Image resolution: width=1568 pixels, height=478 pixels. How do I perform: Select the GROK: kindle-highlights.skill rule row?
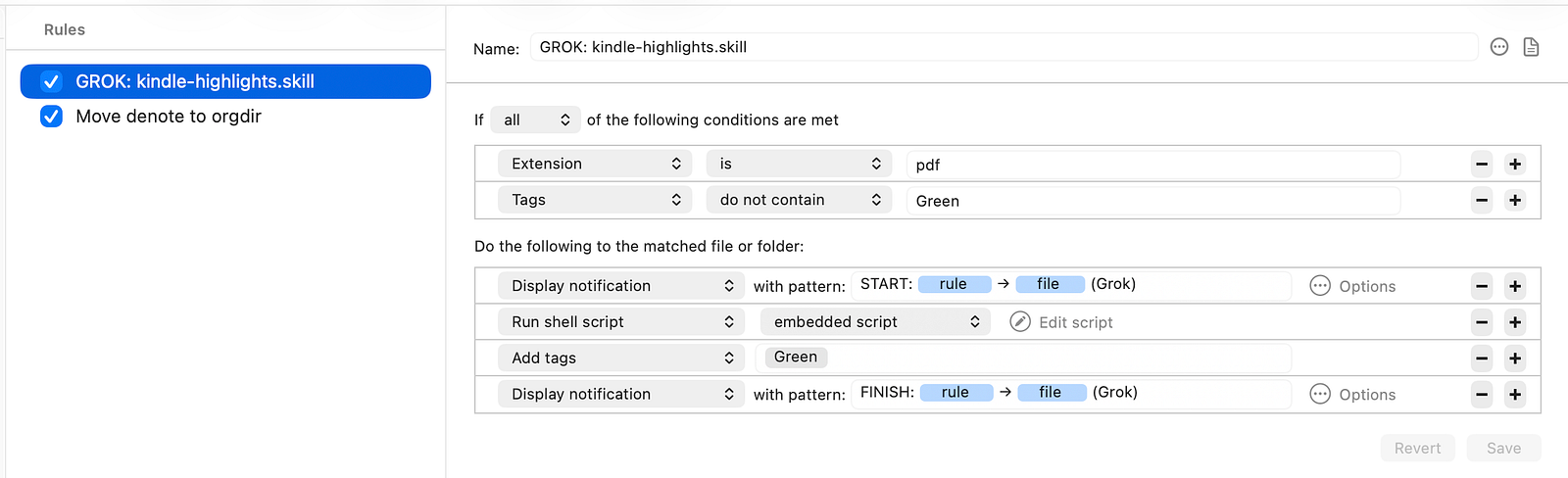coord(225,81)
